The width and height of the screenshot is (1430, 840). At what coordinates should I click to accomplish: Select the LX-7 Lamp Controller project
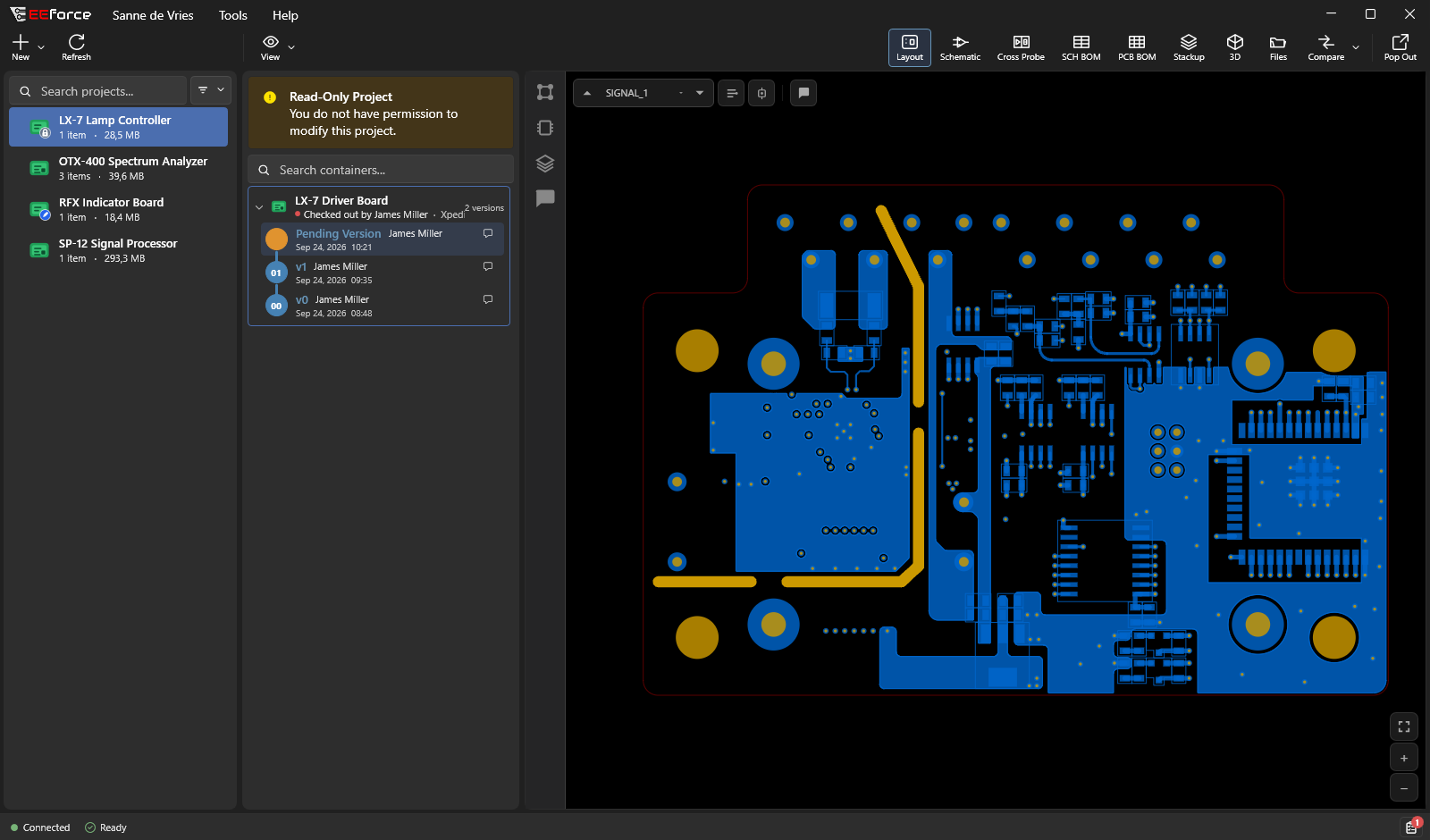coord(118,127)
